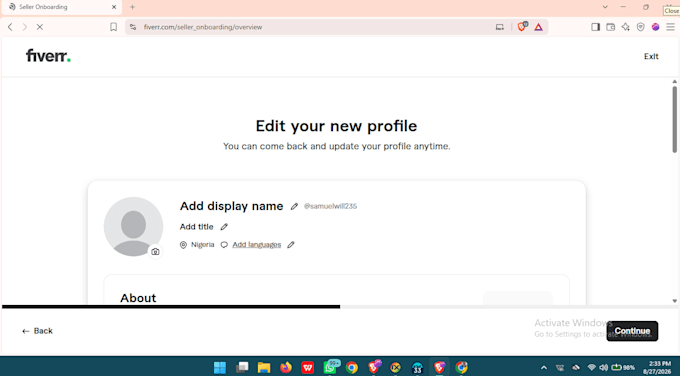
Task: Click the speech bubble languages icon
Action: (x=224, y=245)
